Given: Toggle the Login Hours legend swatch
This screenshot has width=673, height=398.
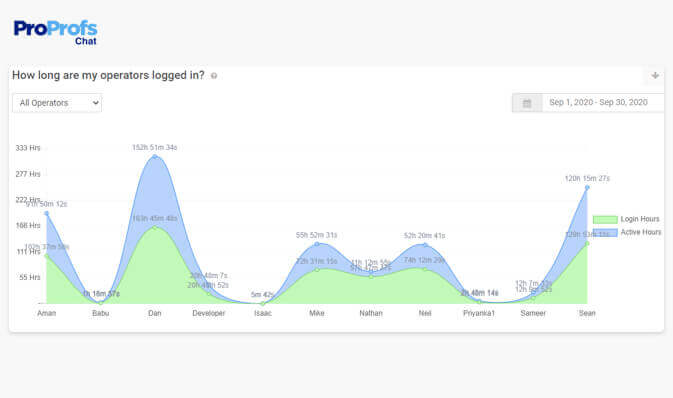Looking at the screenshot, I should (605, 219).
